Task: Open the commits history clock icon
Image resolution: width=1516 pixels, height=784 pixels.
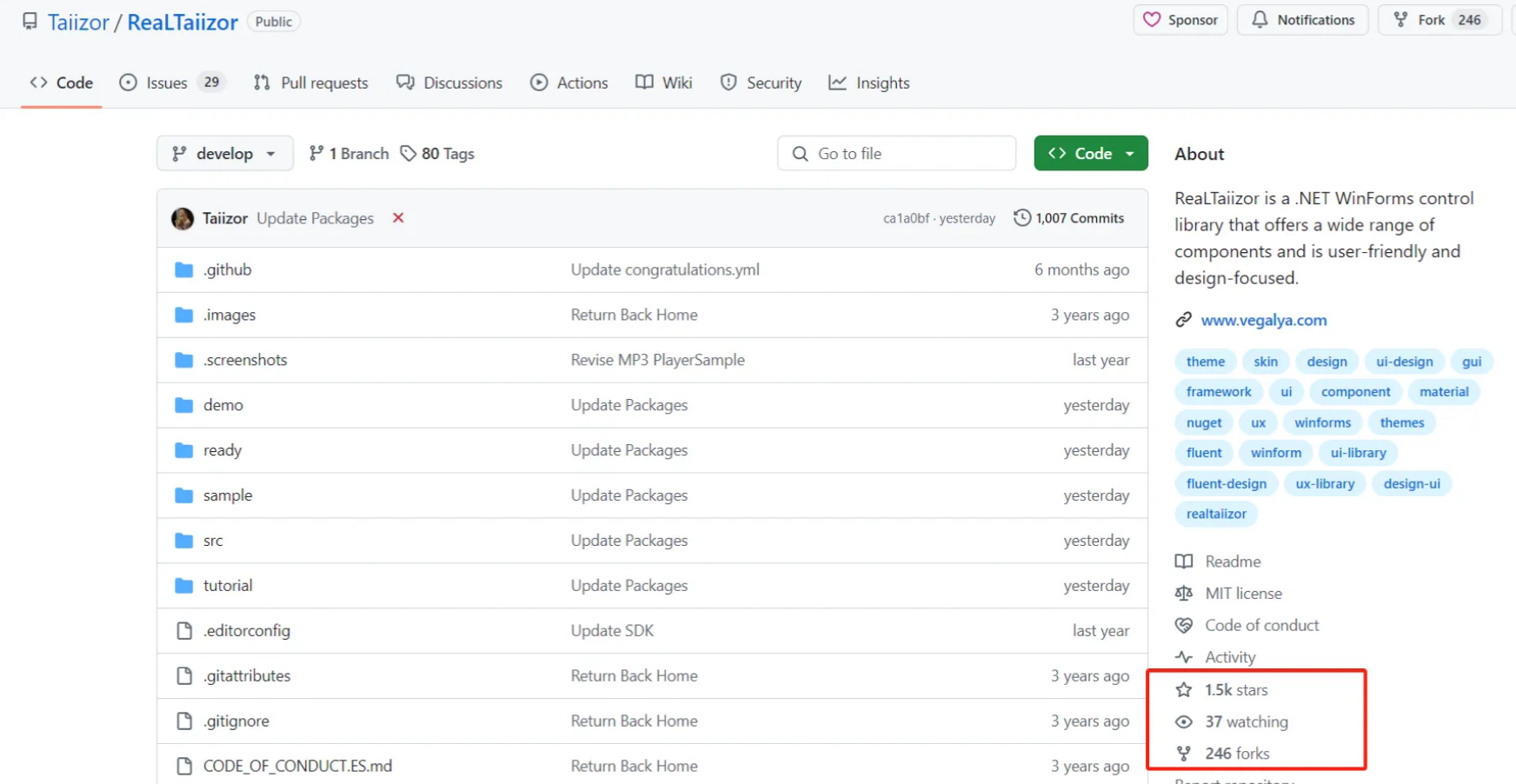Action: click(x=1022, y=218)
